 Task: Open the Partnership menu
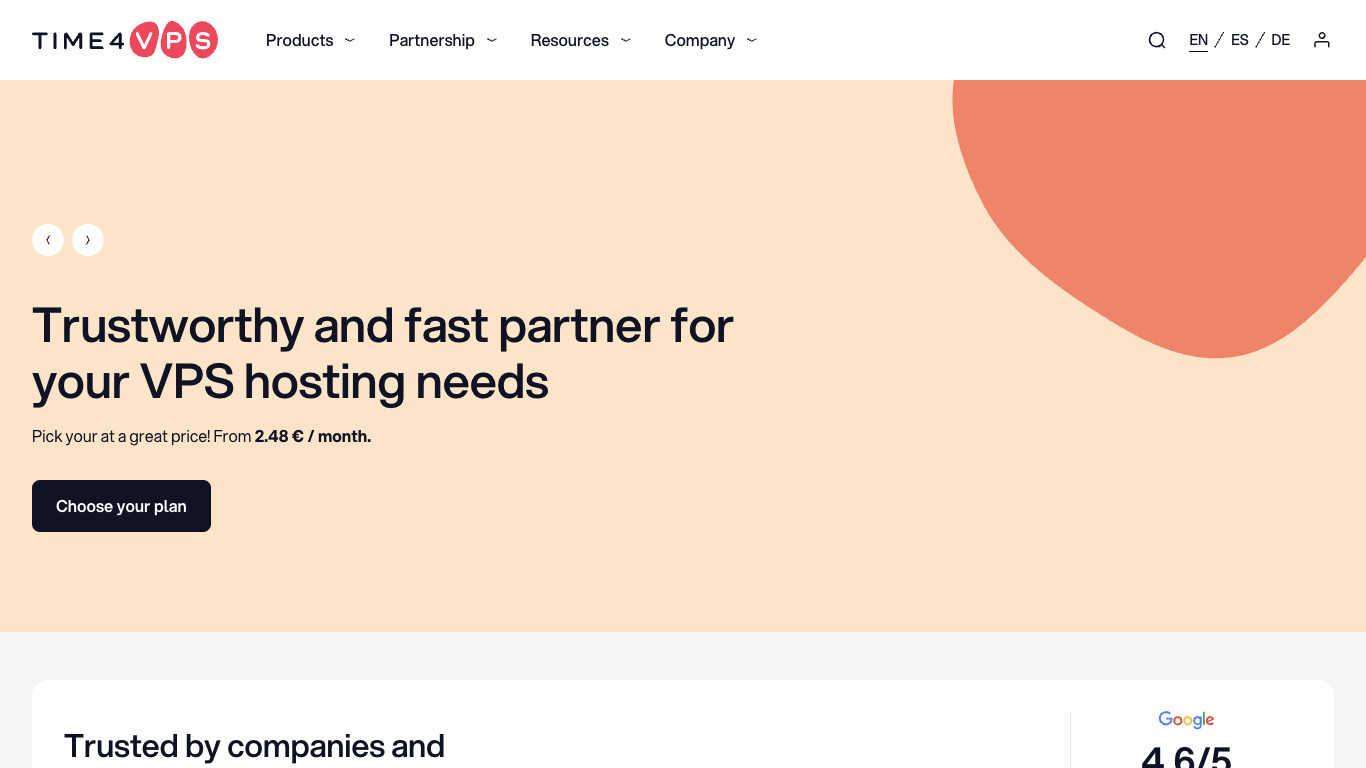(x=431, y=40)
